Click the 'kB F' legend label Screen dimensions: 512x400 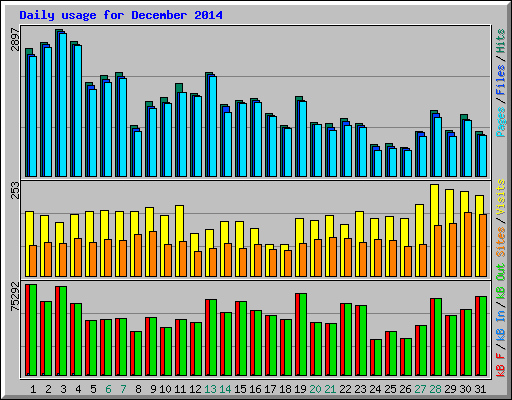pyautogui.click(x=500, y=365)
